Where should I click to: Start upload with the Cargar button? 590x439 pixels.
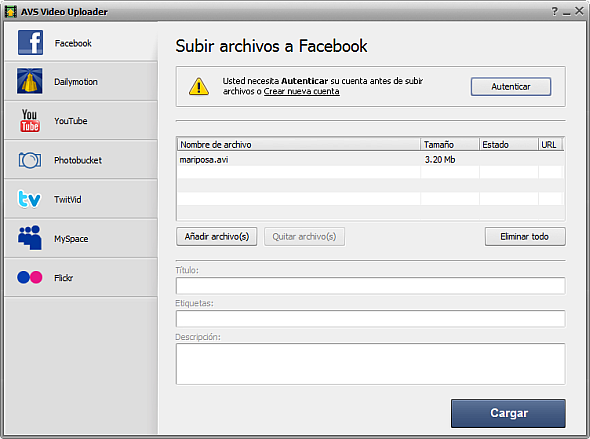click(508, 413)
